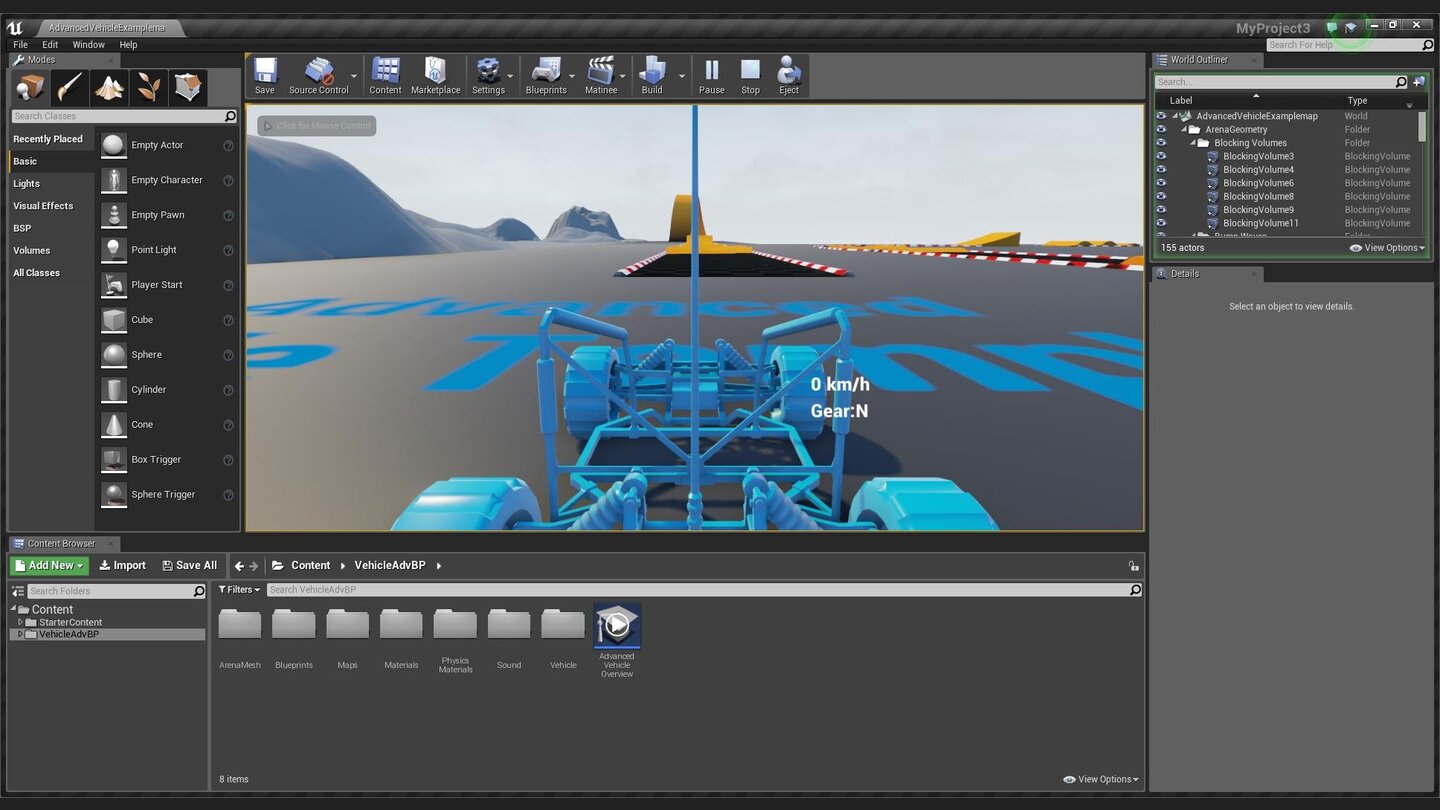Toggle visibility of BlockingVolume11
The width and height of the screenshot is (1440, 810).
tap(1161, 223)
